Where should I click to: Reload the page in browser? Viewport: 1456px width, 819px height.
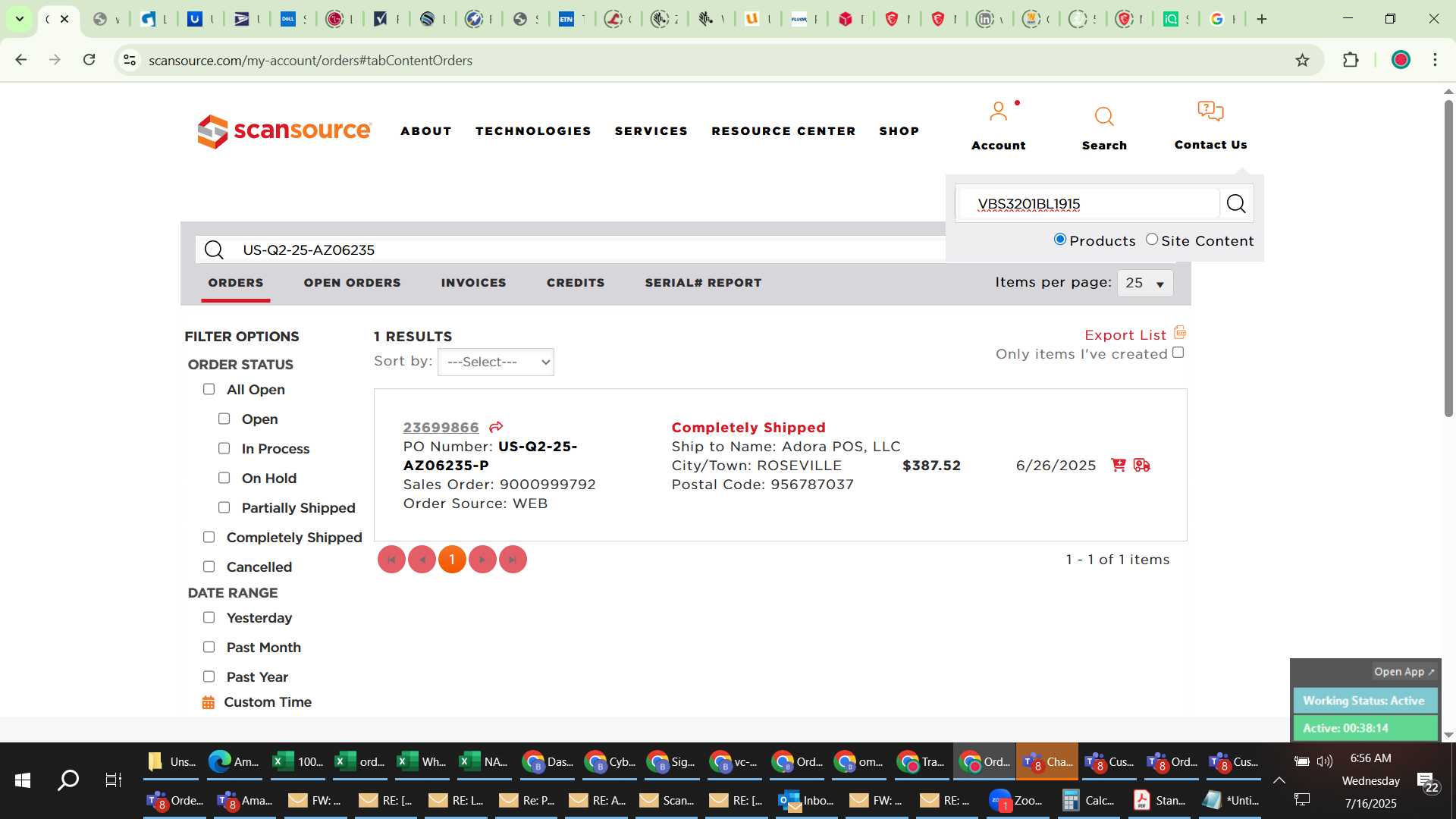[89, 60]
